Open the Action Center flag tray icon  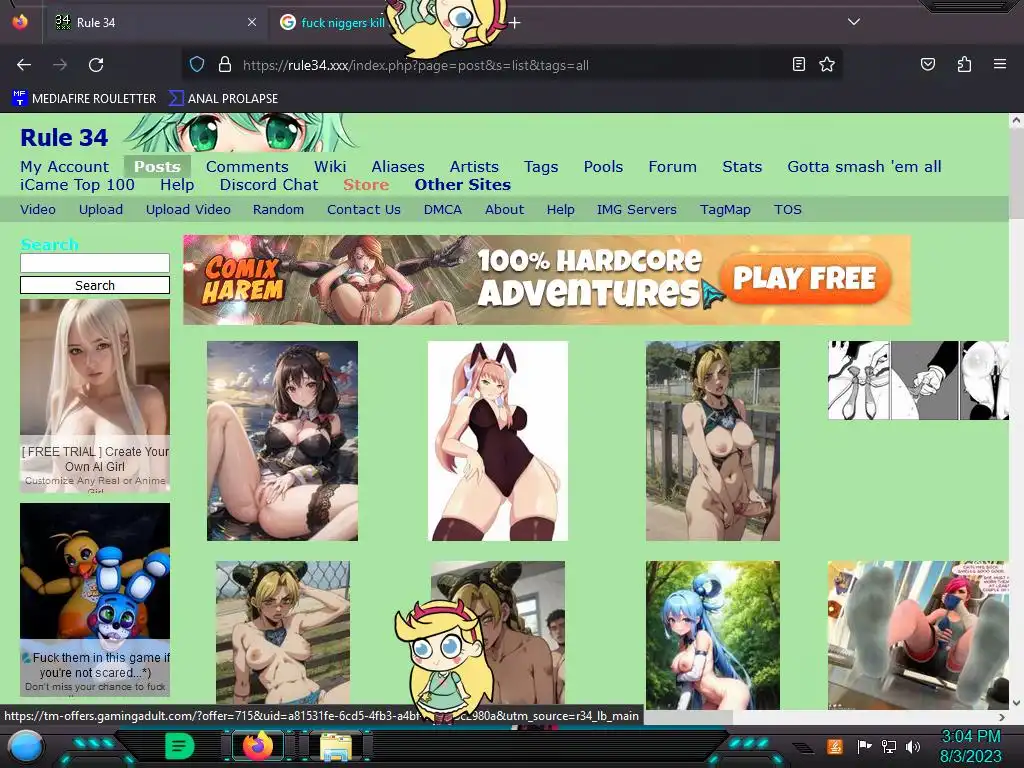pos(864,746)
